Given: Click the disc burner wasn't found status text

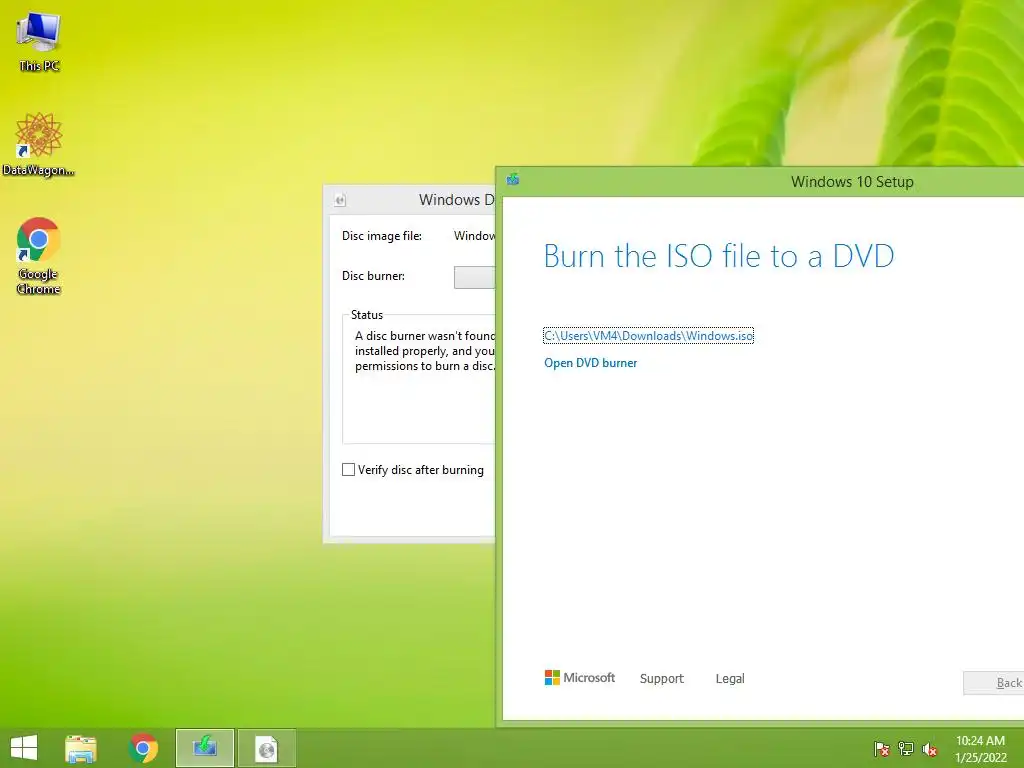Looking at the screenshot, I should tap(425, 351).
